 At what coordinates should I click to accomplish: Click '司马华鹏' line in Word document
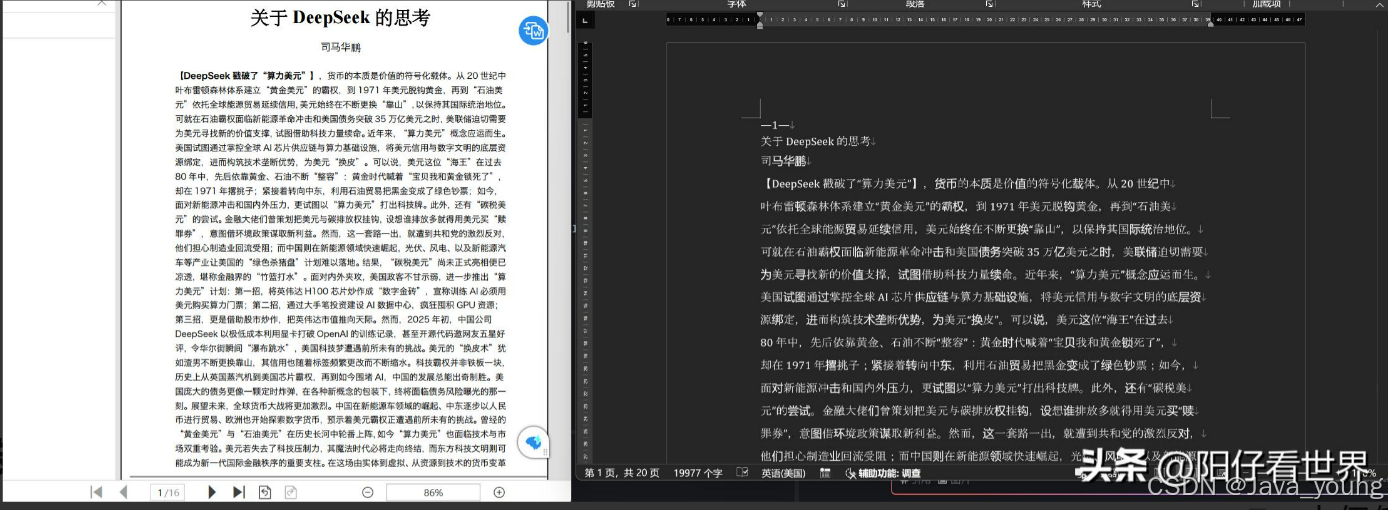click(x=786, y=160)
